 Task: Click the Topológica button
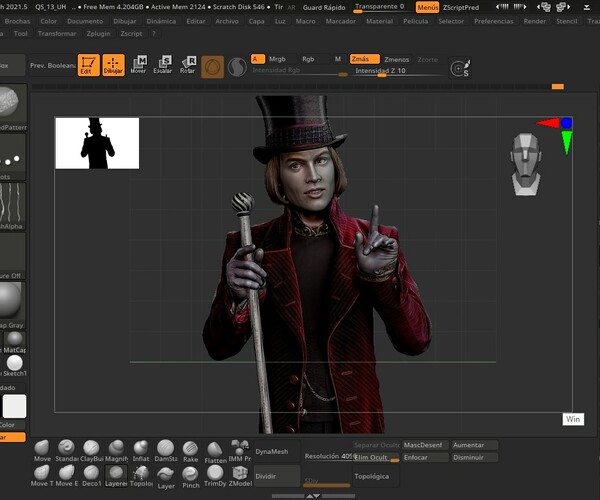tap(376, 476)
